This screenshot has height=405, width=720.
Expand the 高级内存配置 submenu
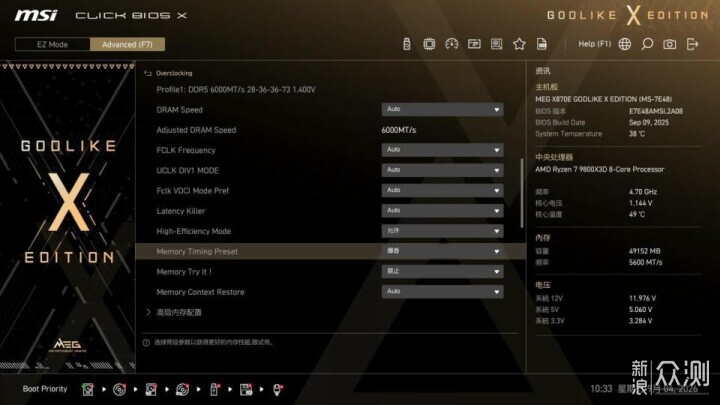tap(179, 312)
